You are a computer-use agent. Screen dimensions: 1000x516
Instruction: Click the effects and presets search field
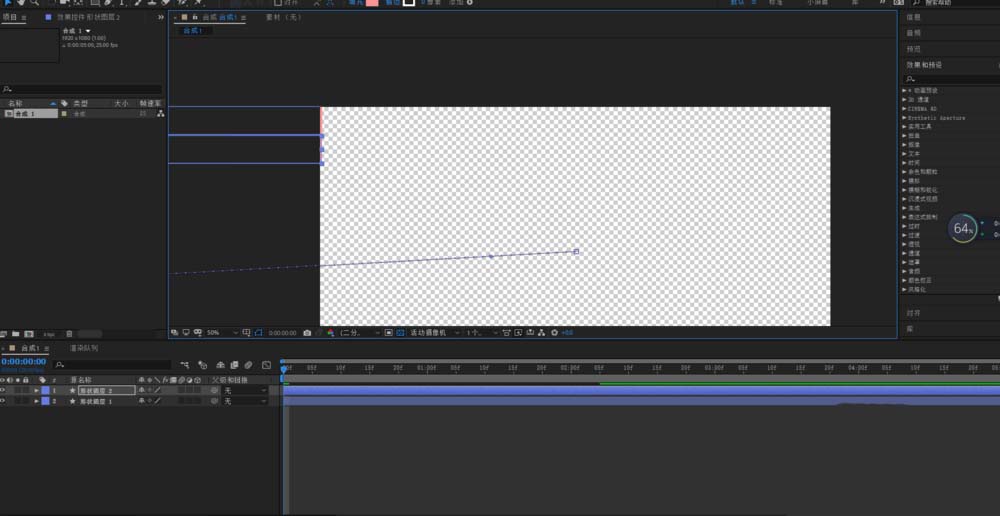pyautogui.click(x=953, y=80)
